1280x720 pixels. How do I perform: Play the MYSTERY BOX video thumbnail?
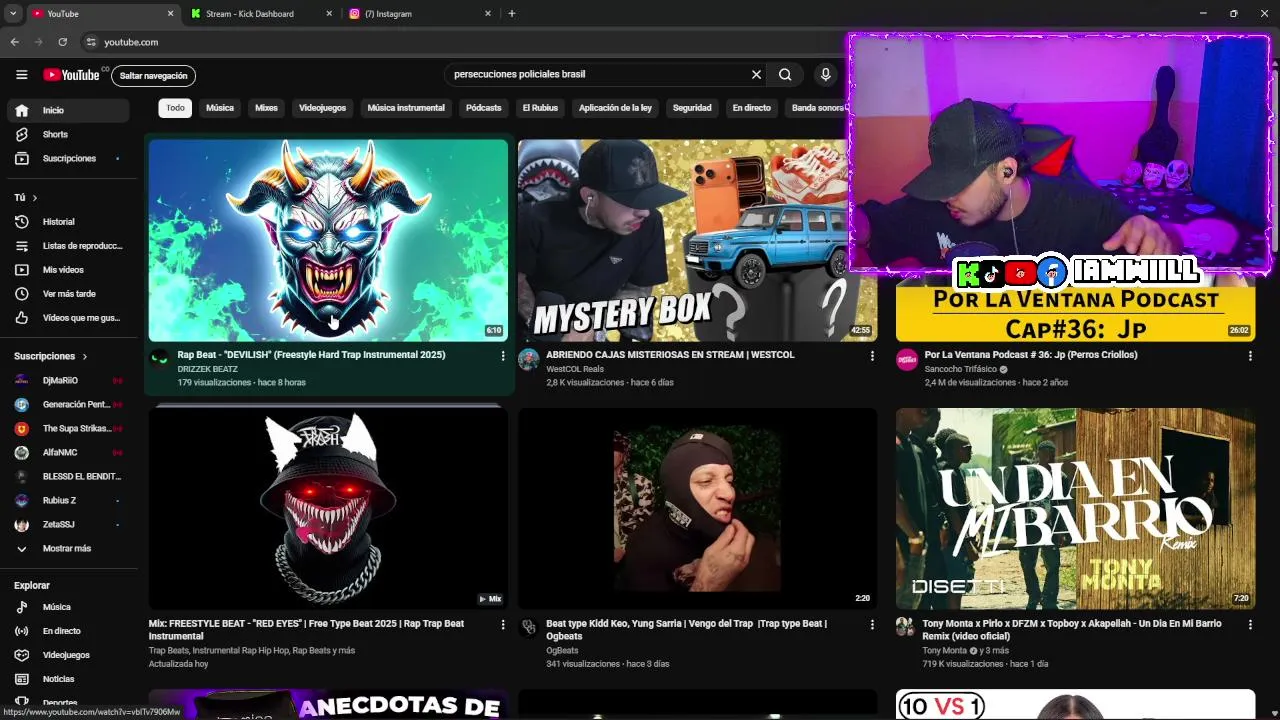(x=697, y=240)
